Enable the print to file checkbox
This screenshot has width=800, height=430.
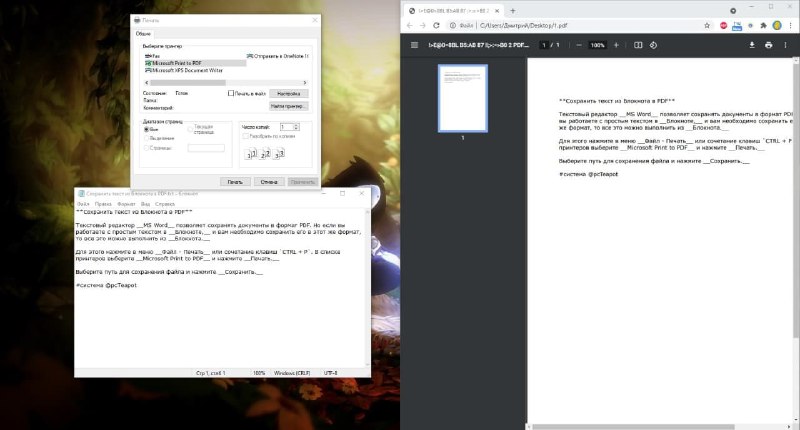pos(231,93)
